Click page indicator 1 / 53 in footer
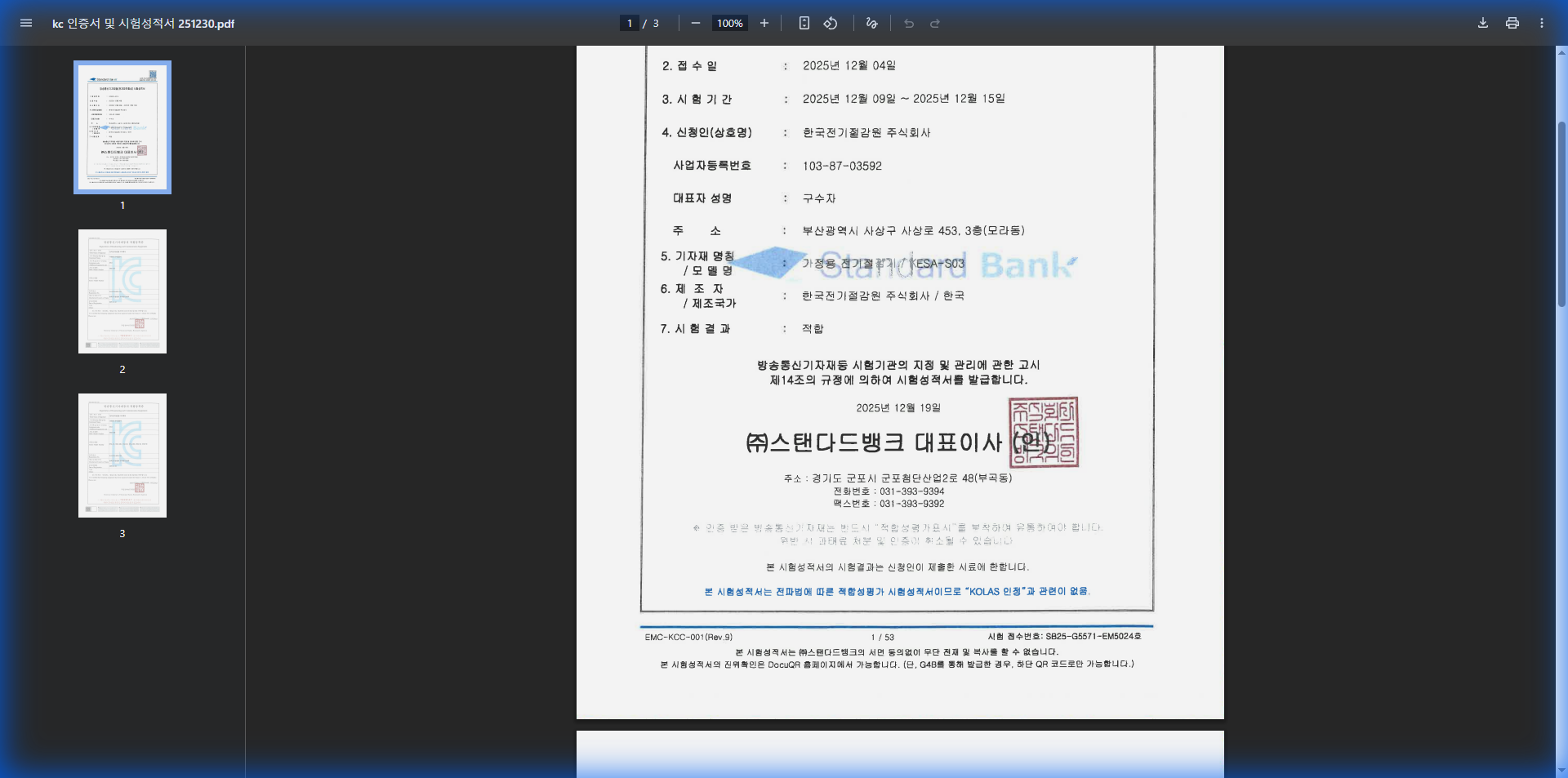Viewport: 1568px width, 778px height. [x=882, y=638]
